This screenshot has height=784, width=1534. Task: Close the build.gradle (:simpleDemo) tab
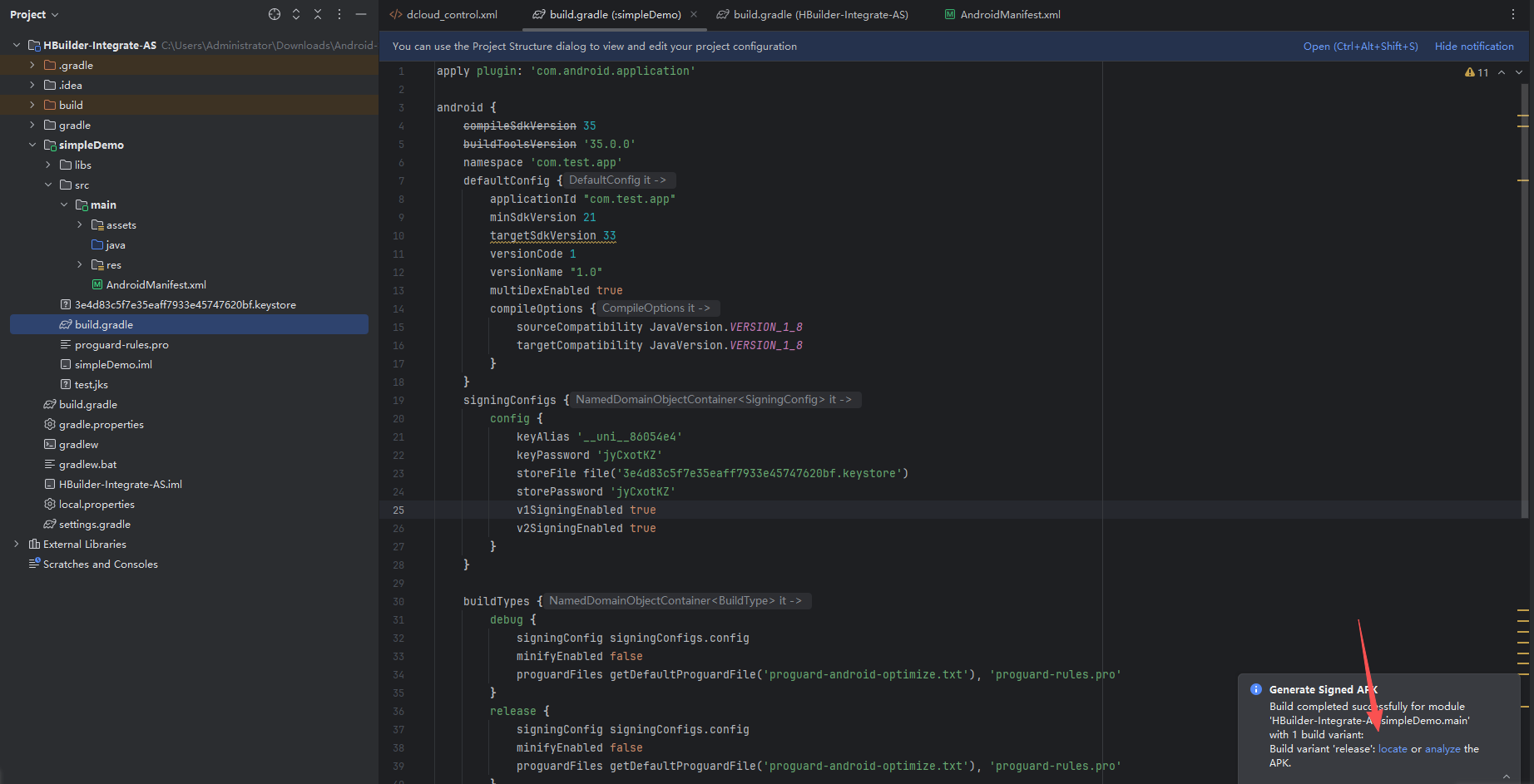click(694, 14)
